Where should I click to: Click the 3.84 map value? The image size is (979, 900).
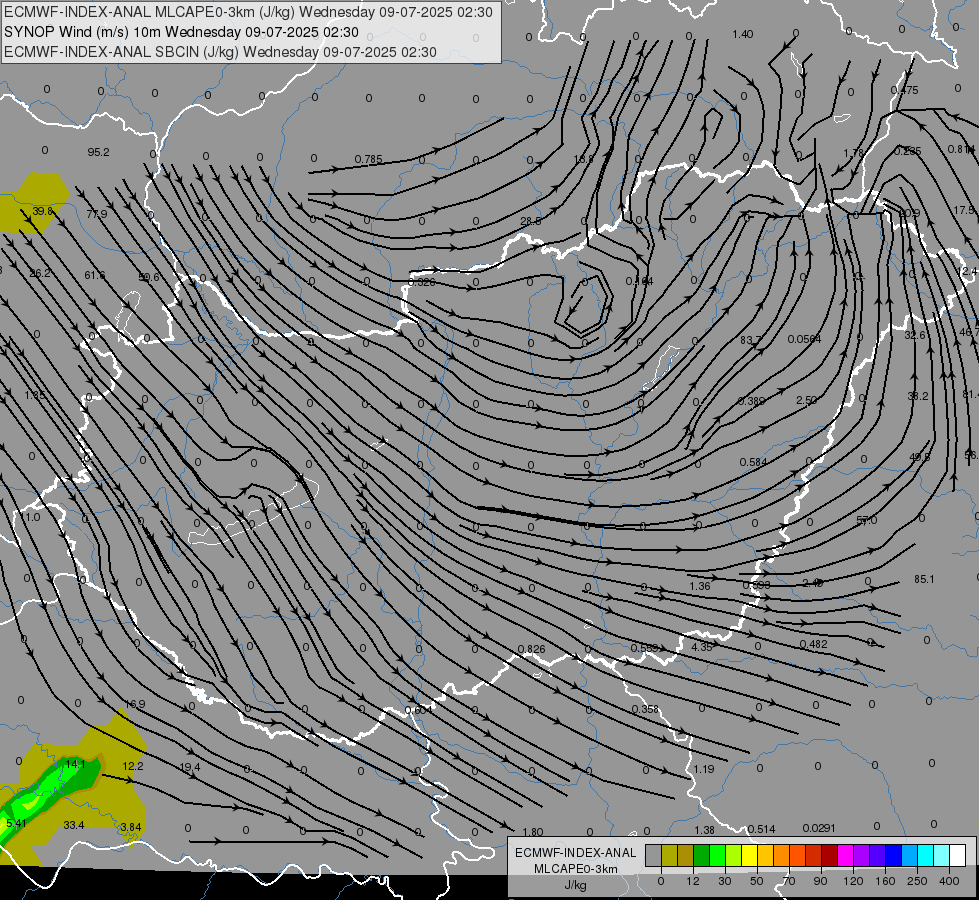[131, 828]
